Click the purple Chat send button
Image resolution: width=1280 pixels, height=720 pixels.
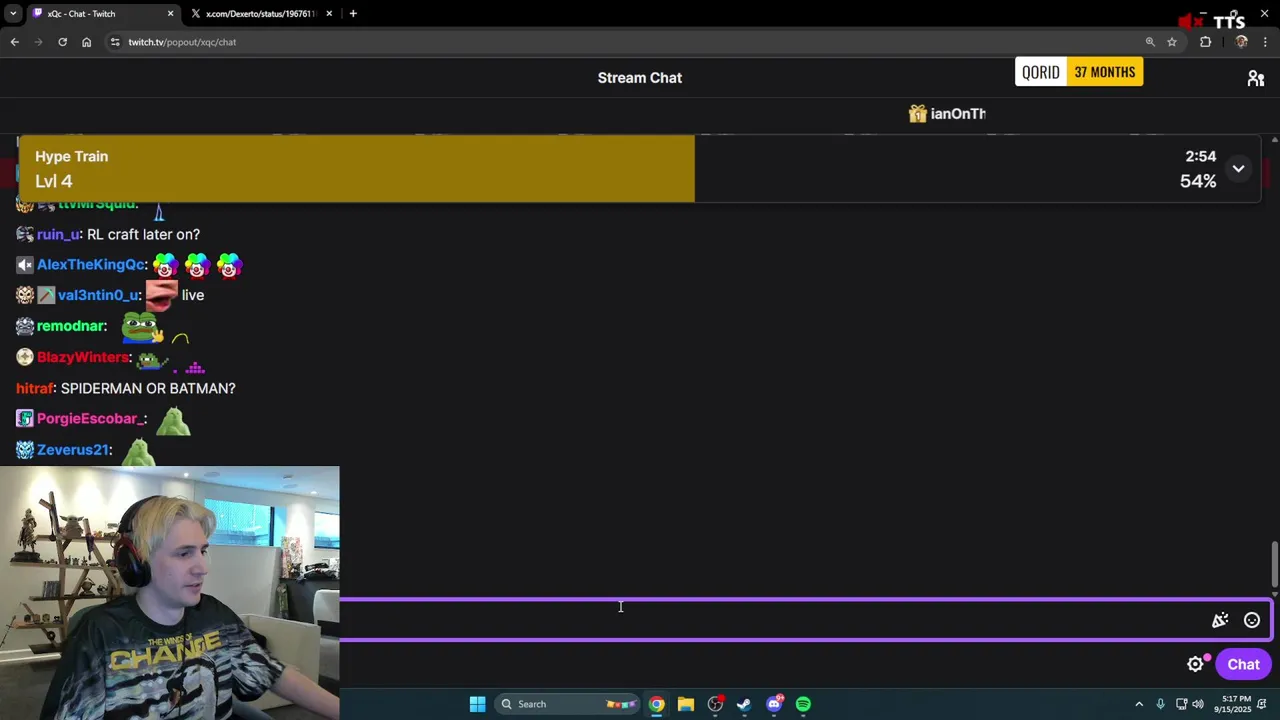(1243, 664)
